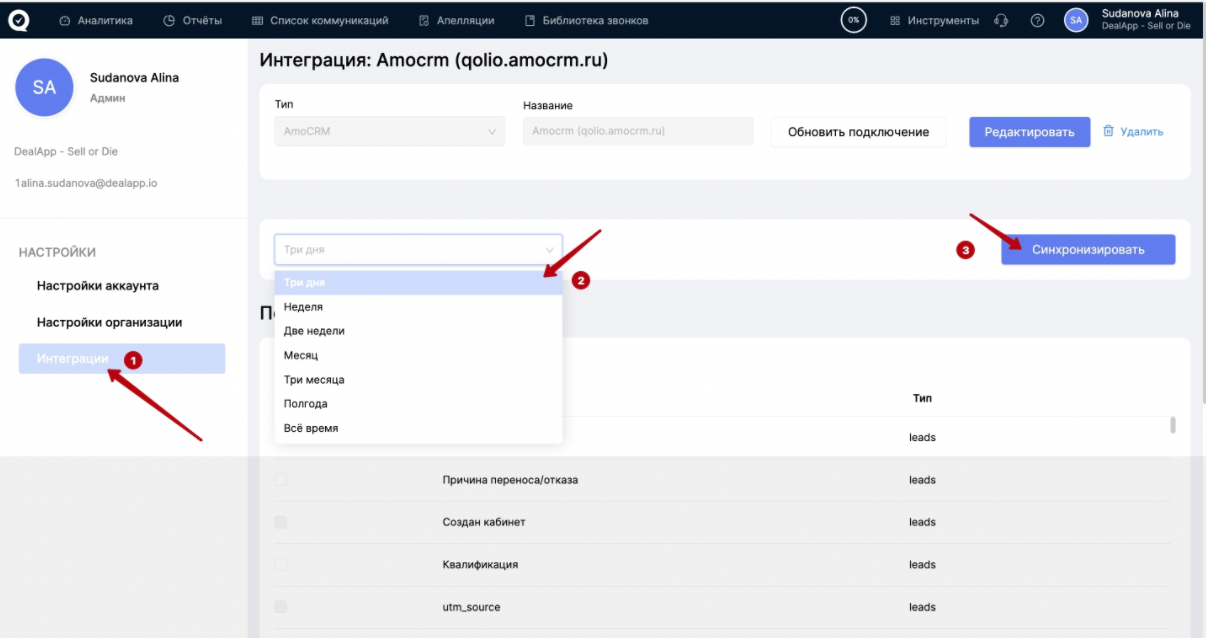Open the Аналитика menu item
Image resolution: width=1206 pixels, height=638 pixels.
(x=96, y=21)
